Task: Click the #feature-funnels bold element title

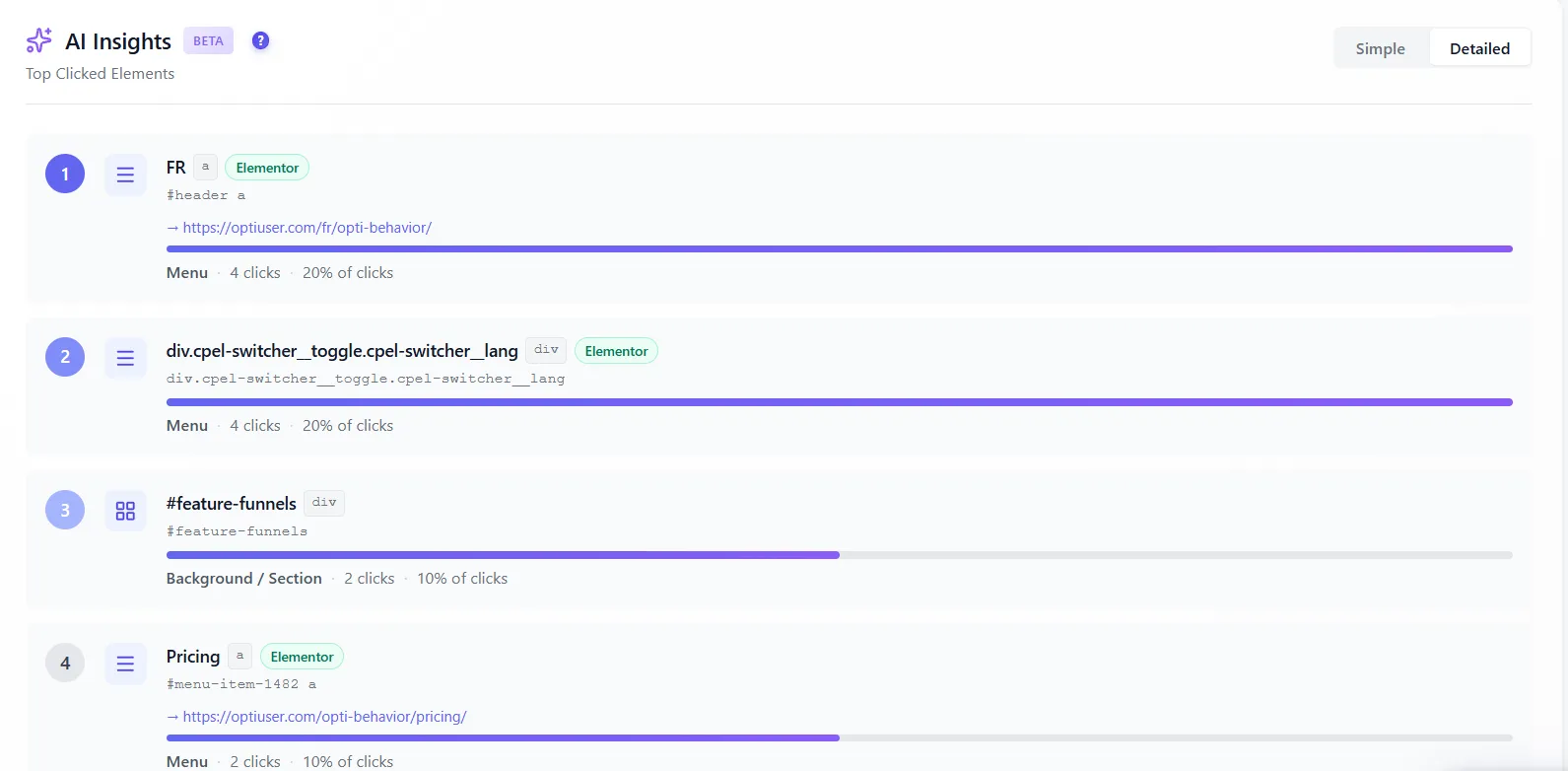Action: (x=232, y=504)
